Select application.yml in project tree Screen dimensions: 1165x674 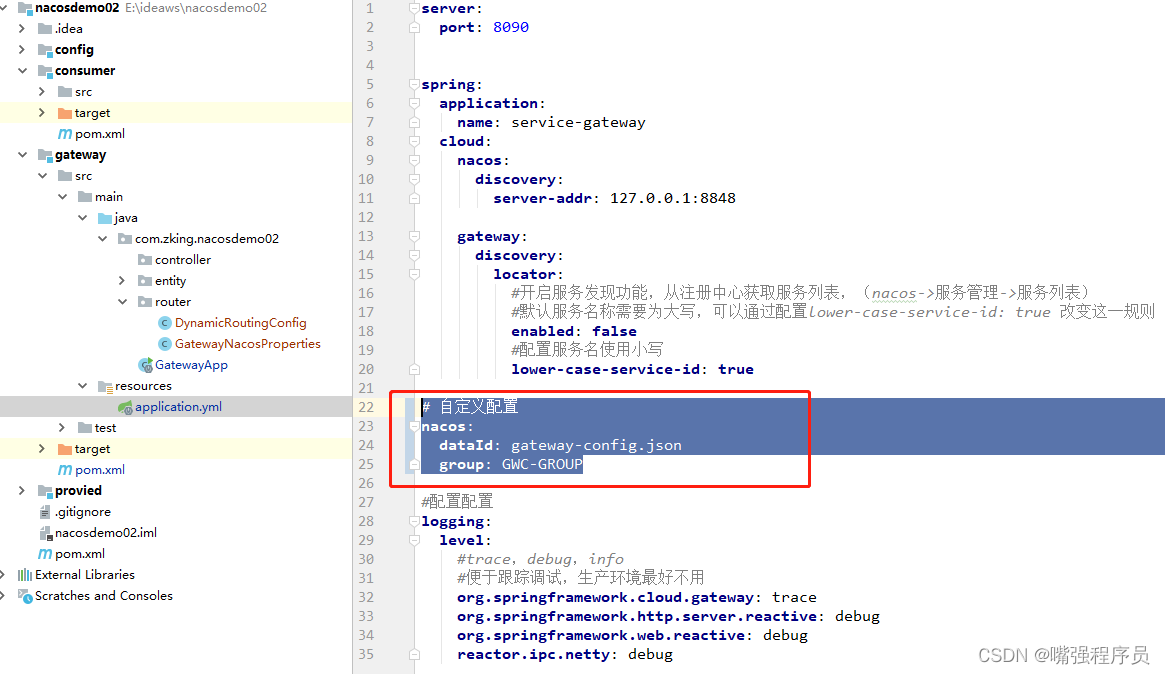[x=178, y=407]
